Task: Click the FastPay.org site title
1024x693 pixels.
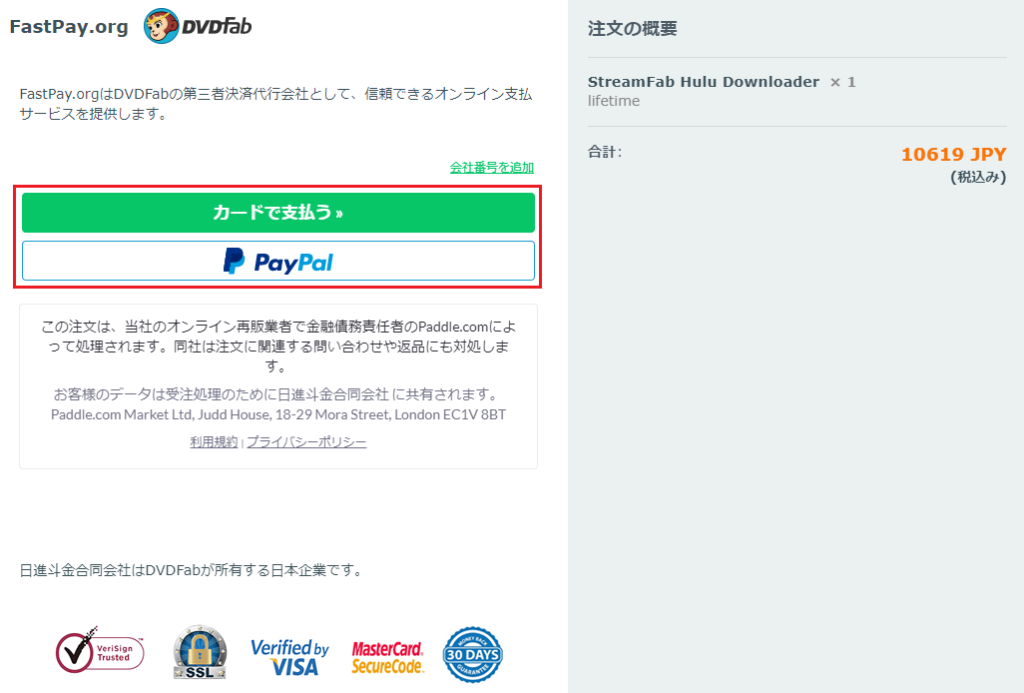Action: point(69,27)
